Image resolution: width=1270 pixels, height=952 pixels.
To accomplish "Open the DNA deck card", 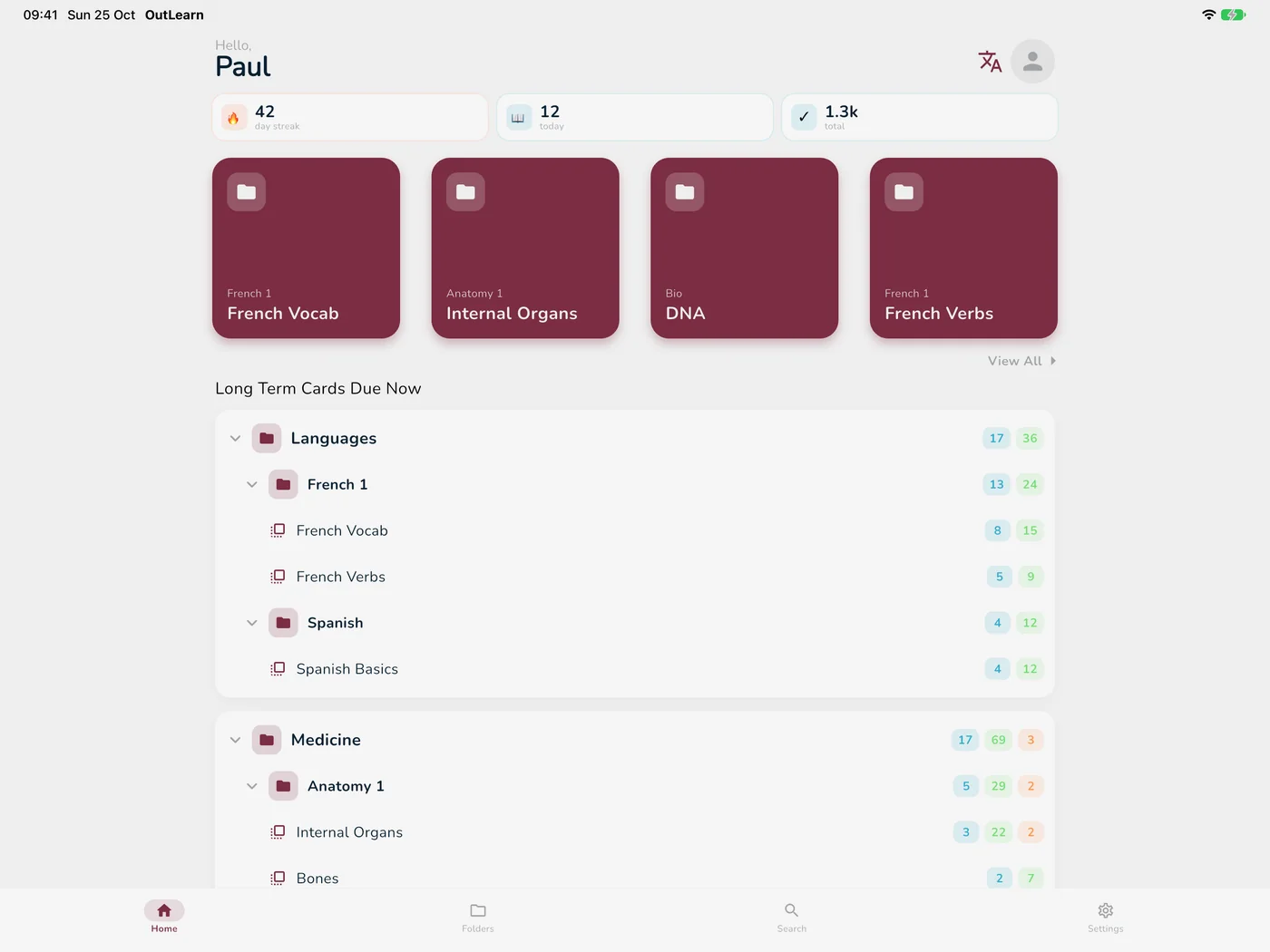I will point(745,248).
